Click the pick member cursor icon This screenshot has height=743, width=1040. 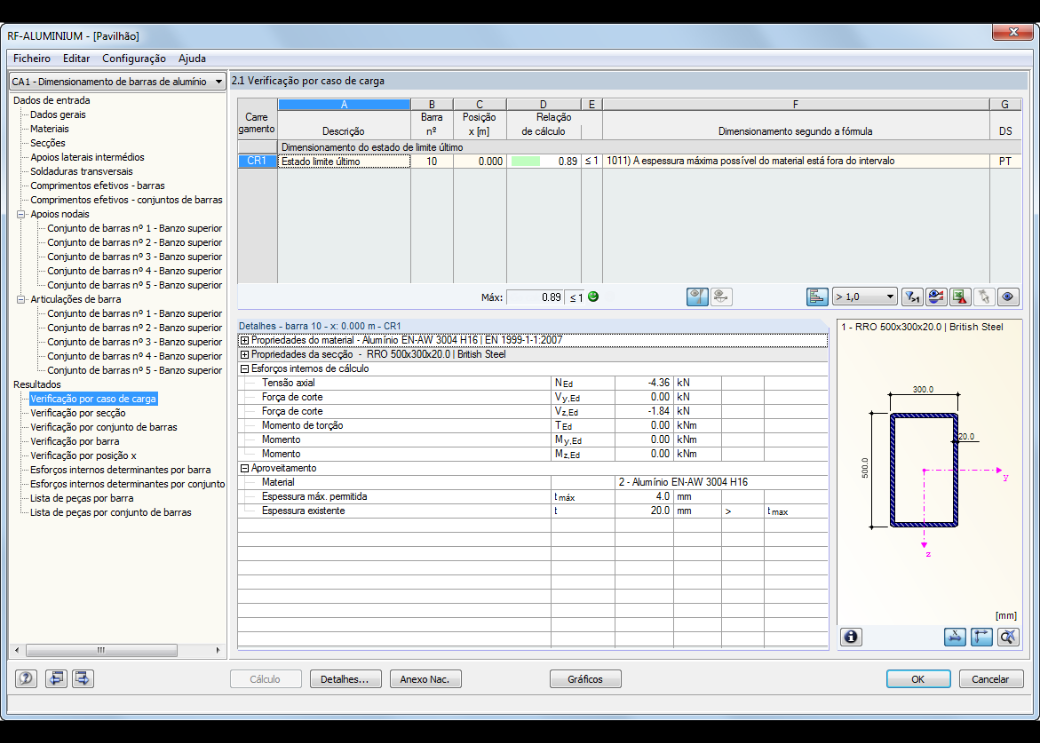pyautogui.click(x=984, y=297)
